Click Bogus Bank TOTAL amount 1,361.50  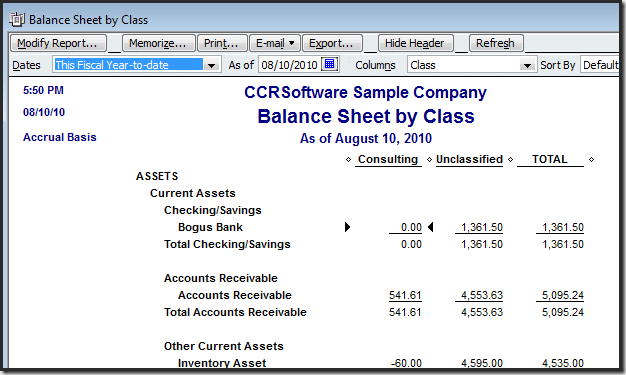pyautogui.click(x=563, y=227)
